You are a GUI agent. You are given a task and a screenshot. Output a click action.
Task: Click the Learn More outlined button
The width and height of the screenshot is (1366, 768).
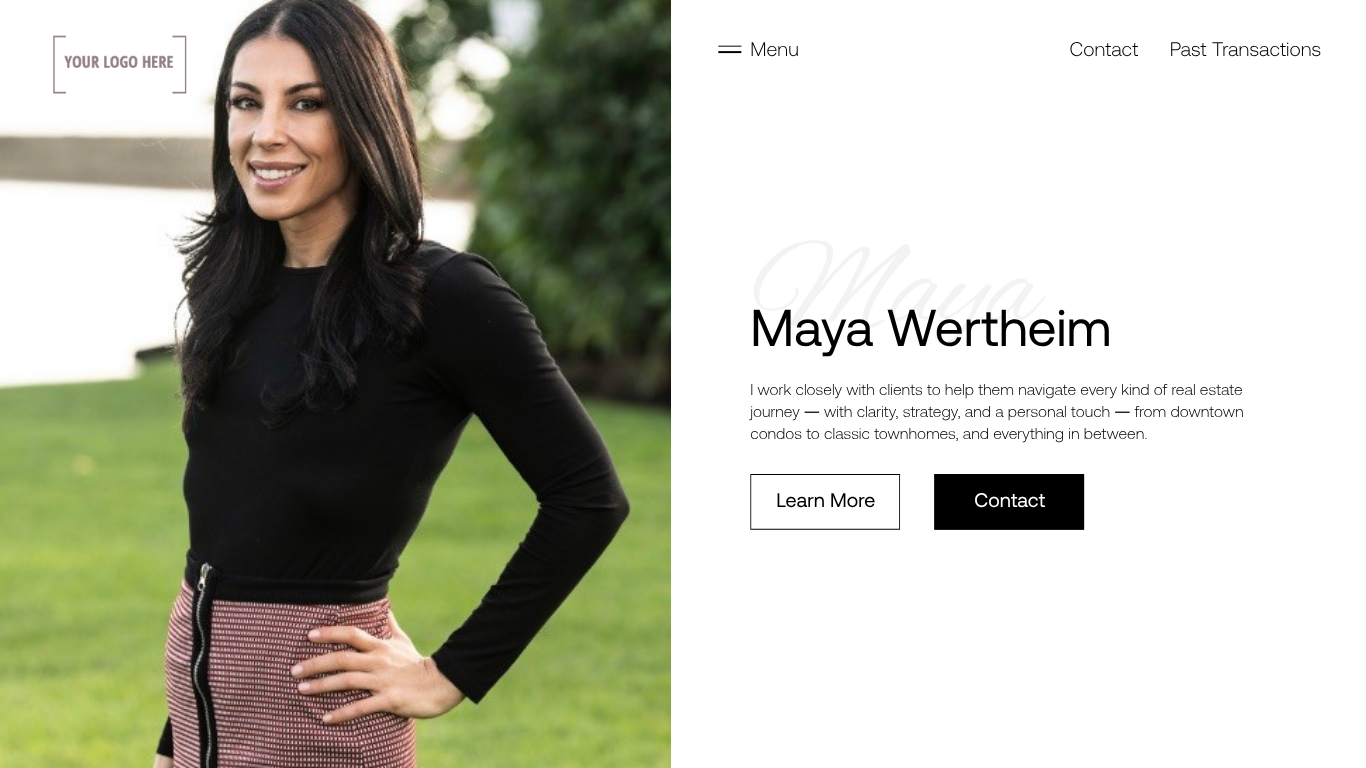point(825,501)
